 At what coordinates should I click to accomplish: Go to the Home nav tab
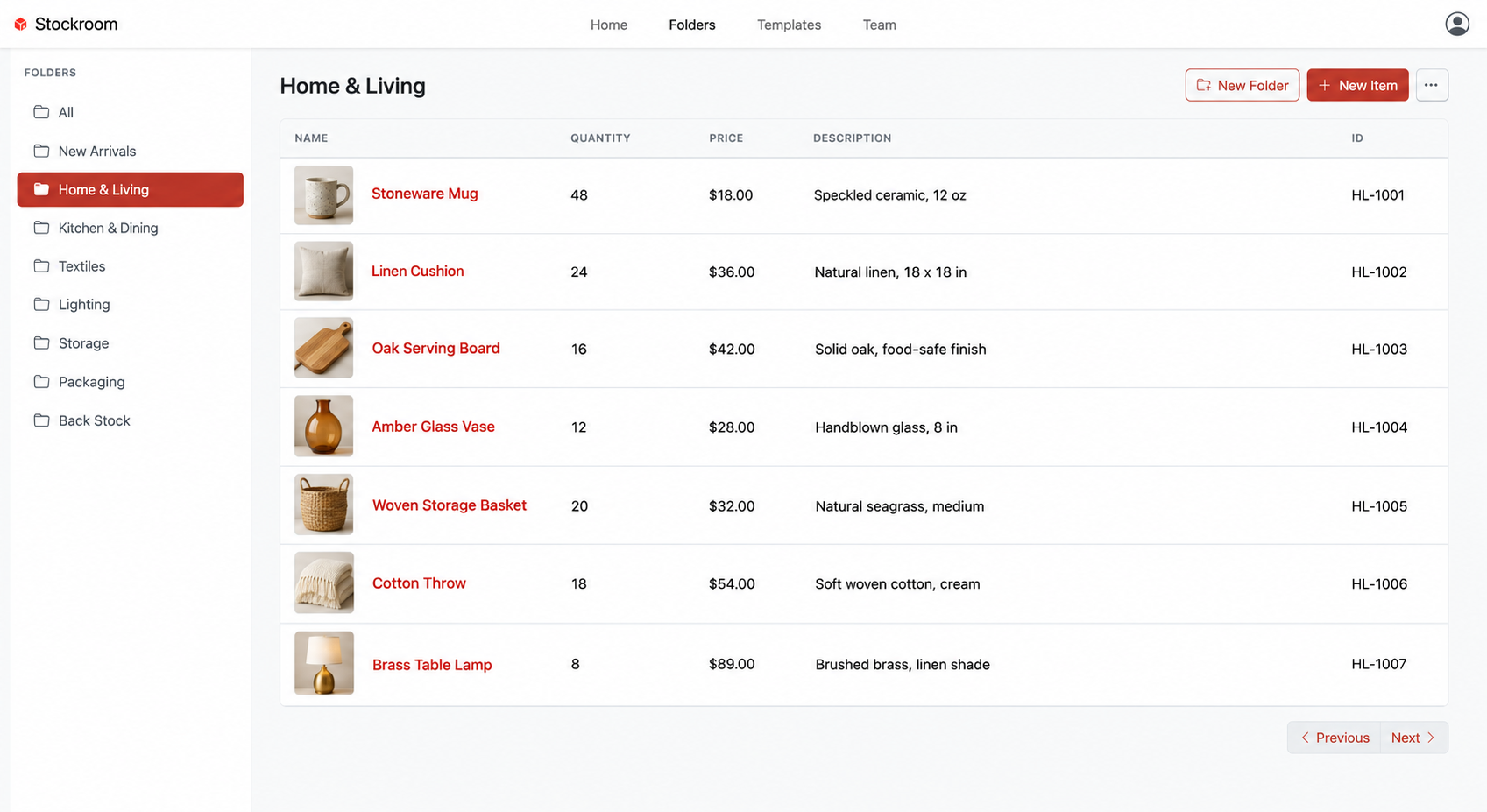point(609,25)
